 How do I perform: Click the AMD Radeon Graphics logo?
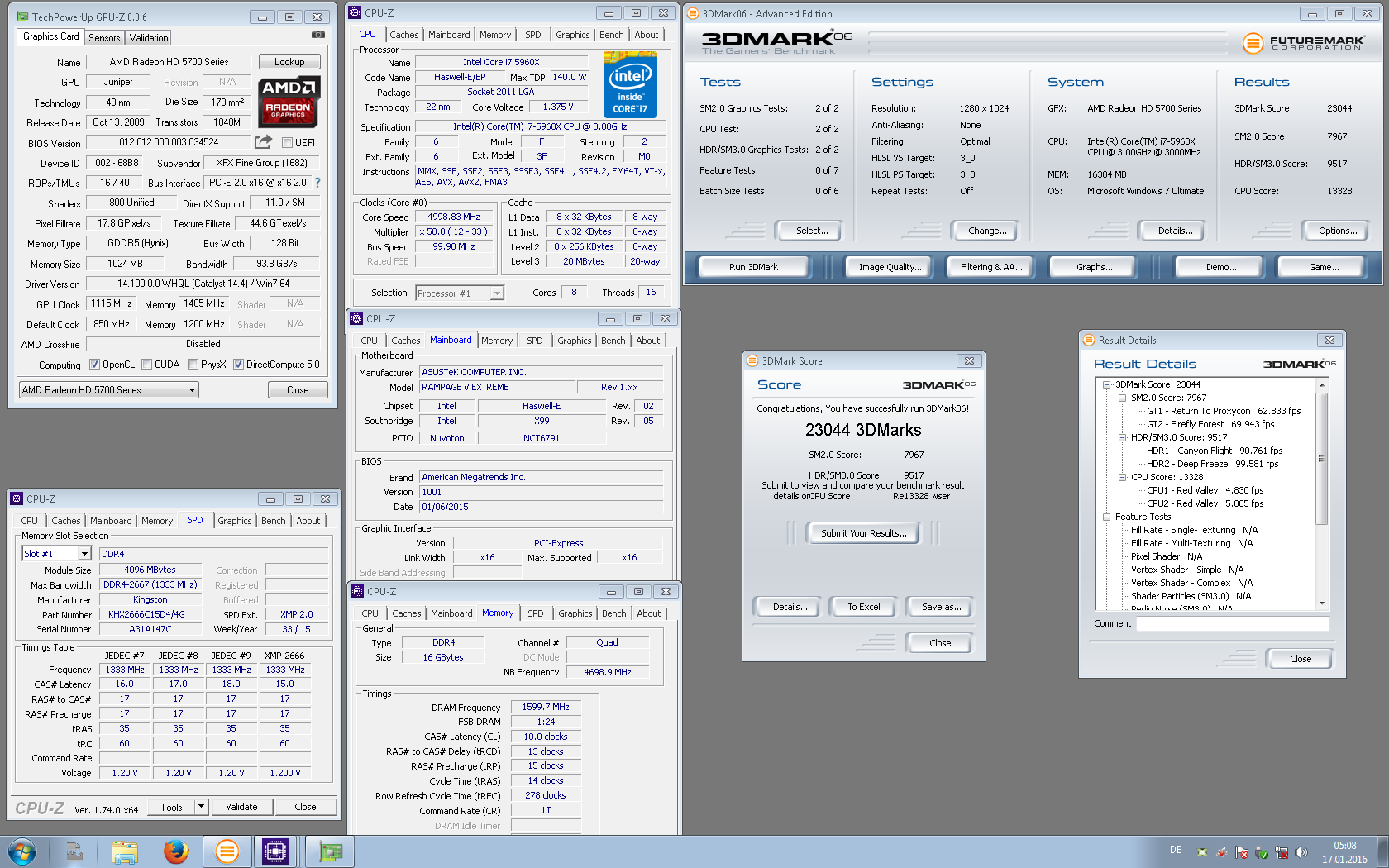(288, 103)
